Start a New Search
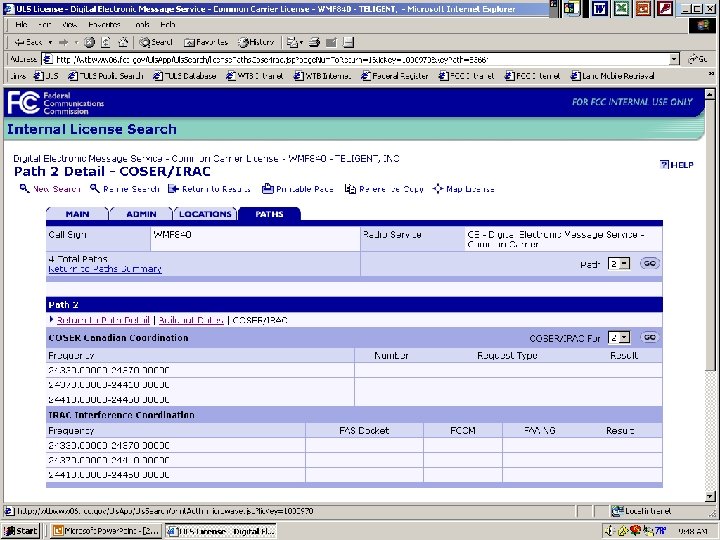Screen dimensions: 720x540 point(50,189)
